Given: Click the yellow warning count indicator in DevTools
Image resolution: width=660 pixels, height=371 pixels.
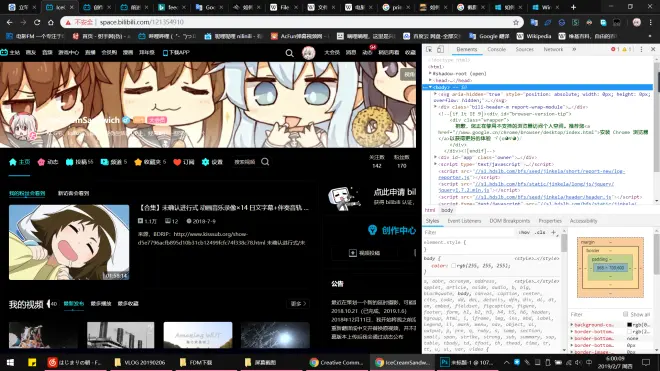Looking at the screenshot, I should pos(627,49).
